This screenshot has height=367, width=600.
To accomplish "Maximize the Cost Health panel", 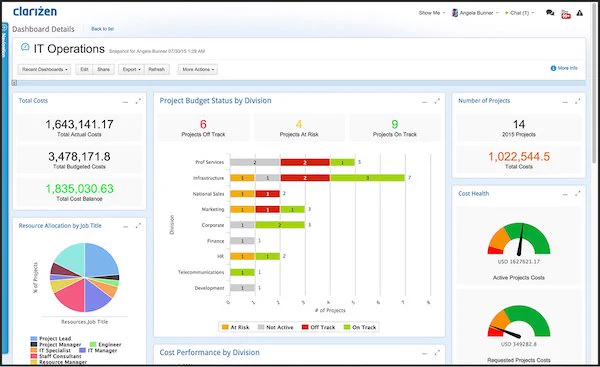I will coord(577,194).
